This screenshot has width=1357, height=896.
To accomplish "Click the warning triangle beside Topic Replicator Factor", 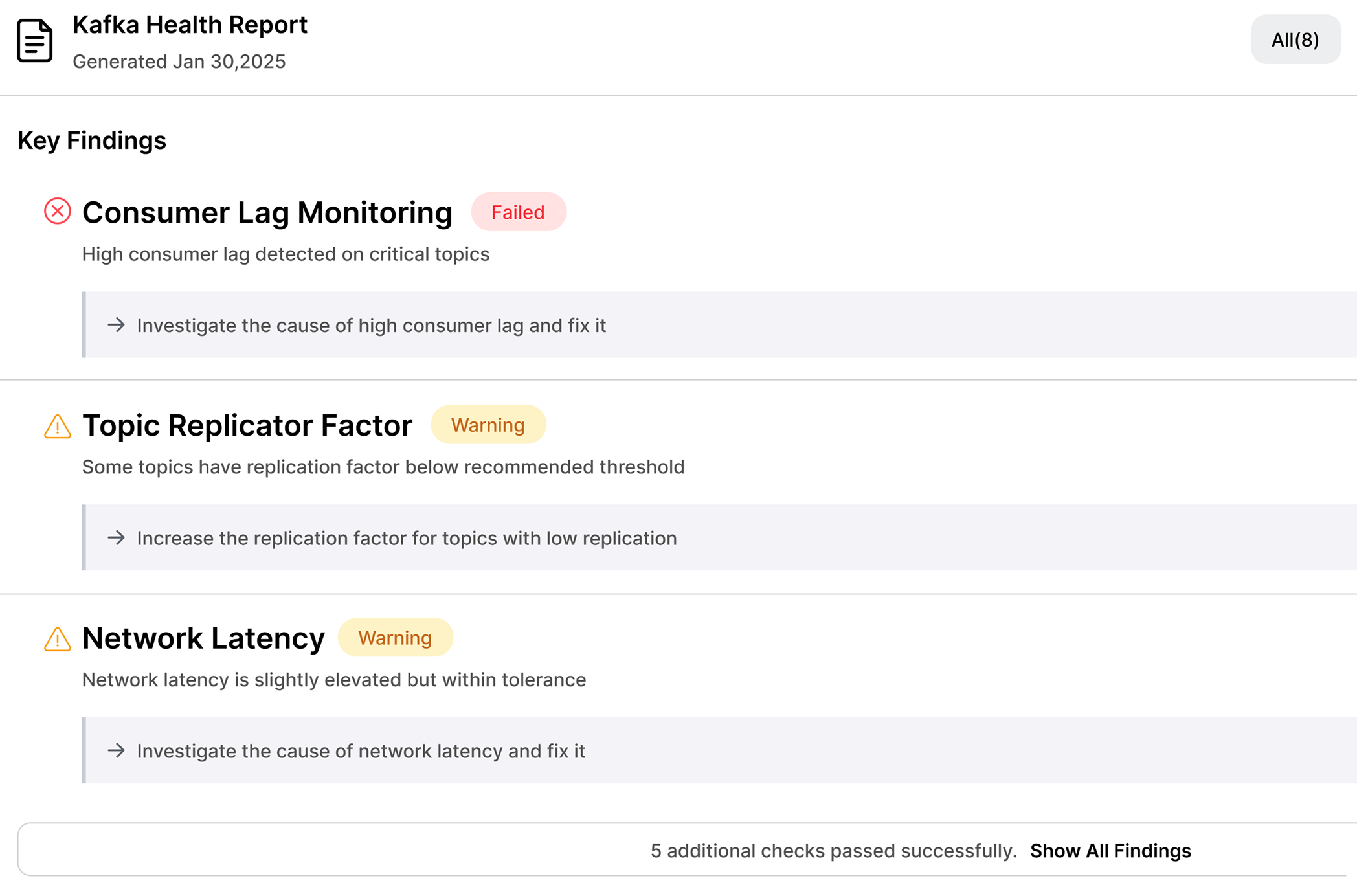I will (x=58, y=426).
